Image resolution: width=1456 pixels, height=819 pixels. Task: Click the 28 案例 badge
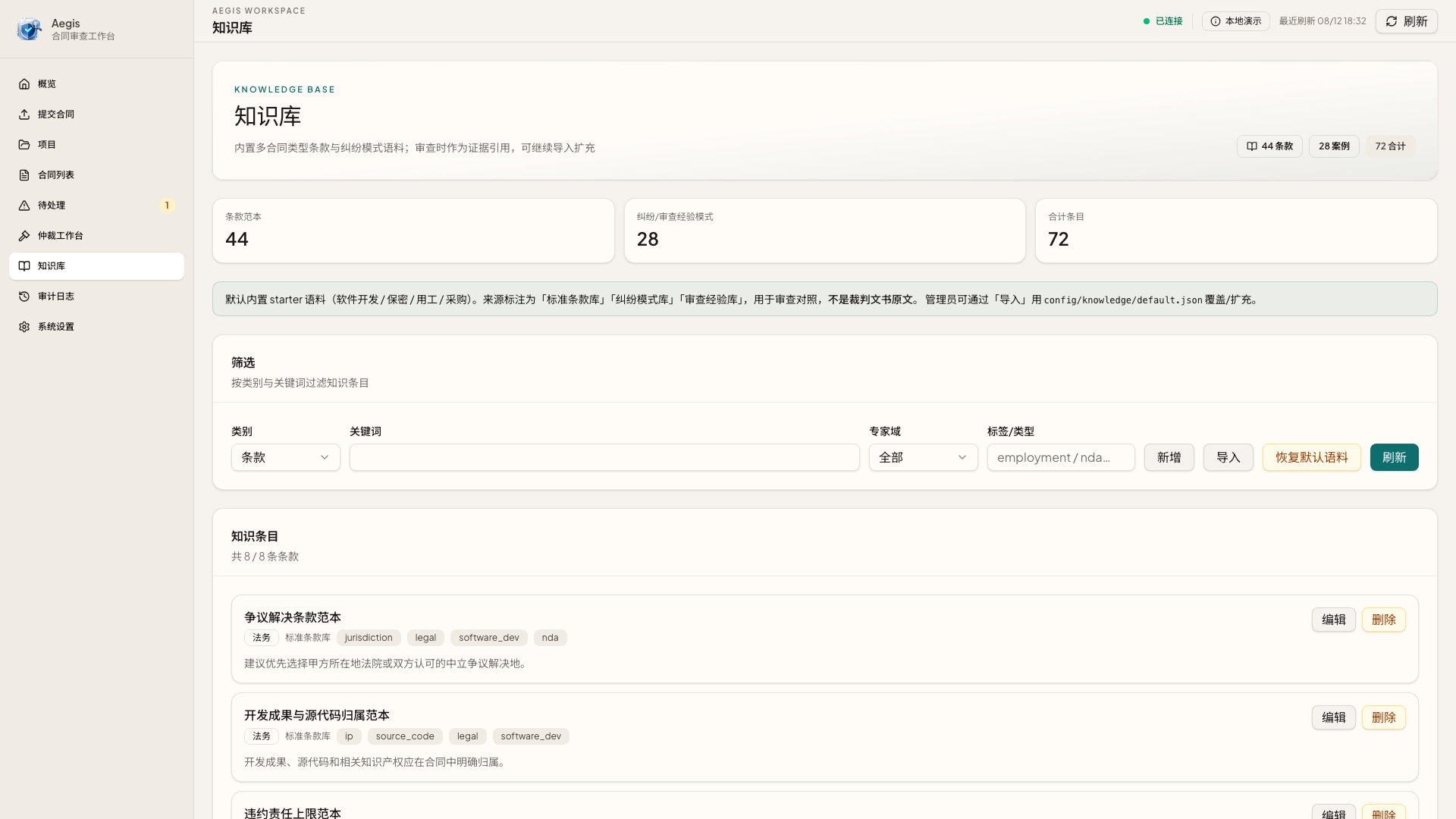click(1334, 146)
